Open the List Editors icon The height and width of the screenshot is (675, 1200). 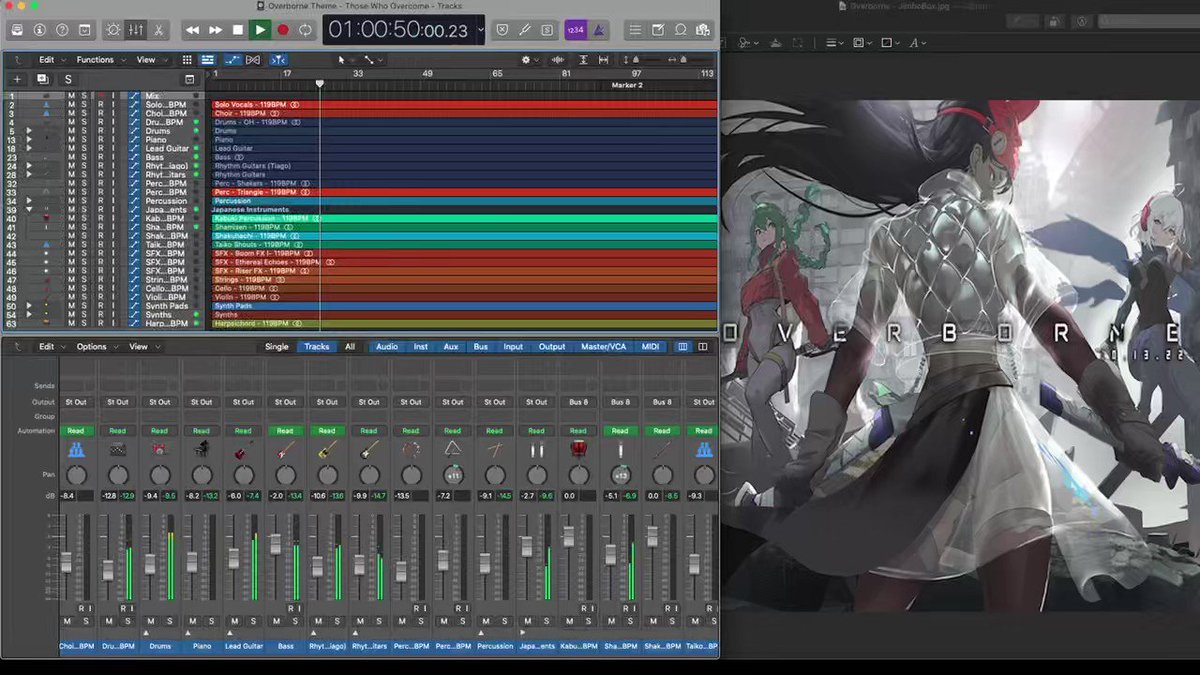click(x=635, y=30)
